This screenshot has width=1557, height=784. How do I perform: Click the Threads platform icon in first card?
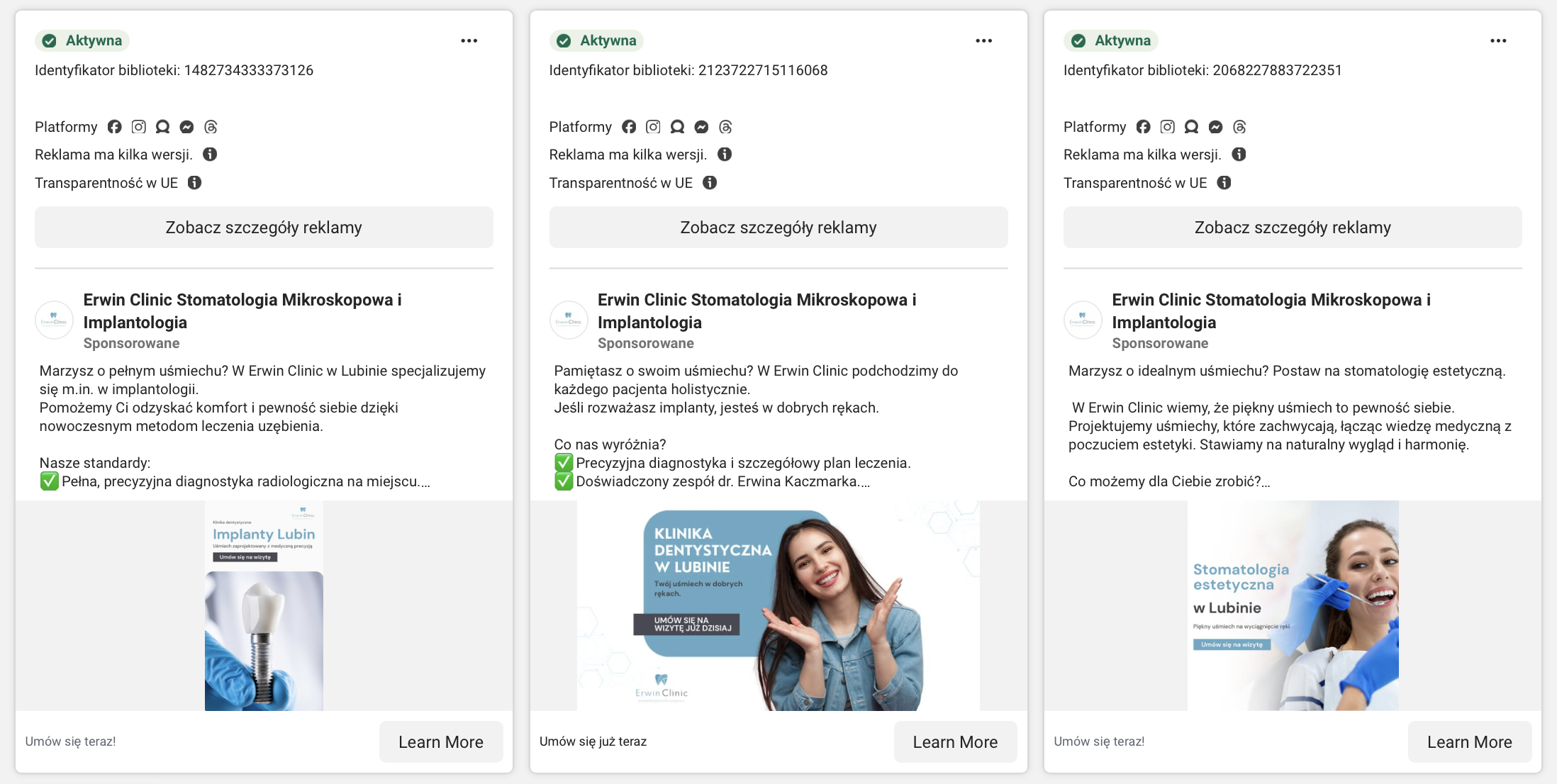(211, 126)
